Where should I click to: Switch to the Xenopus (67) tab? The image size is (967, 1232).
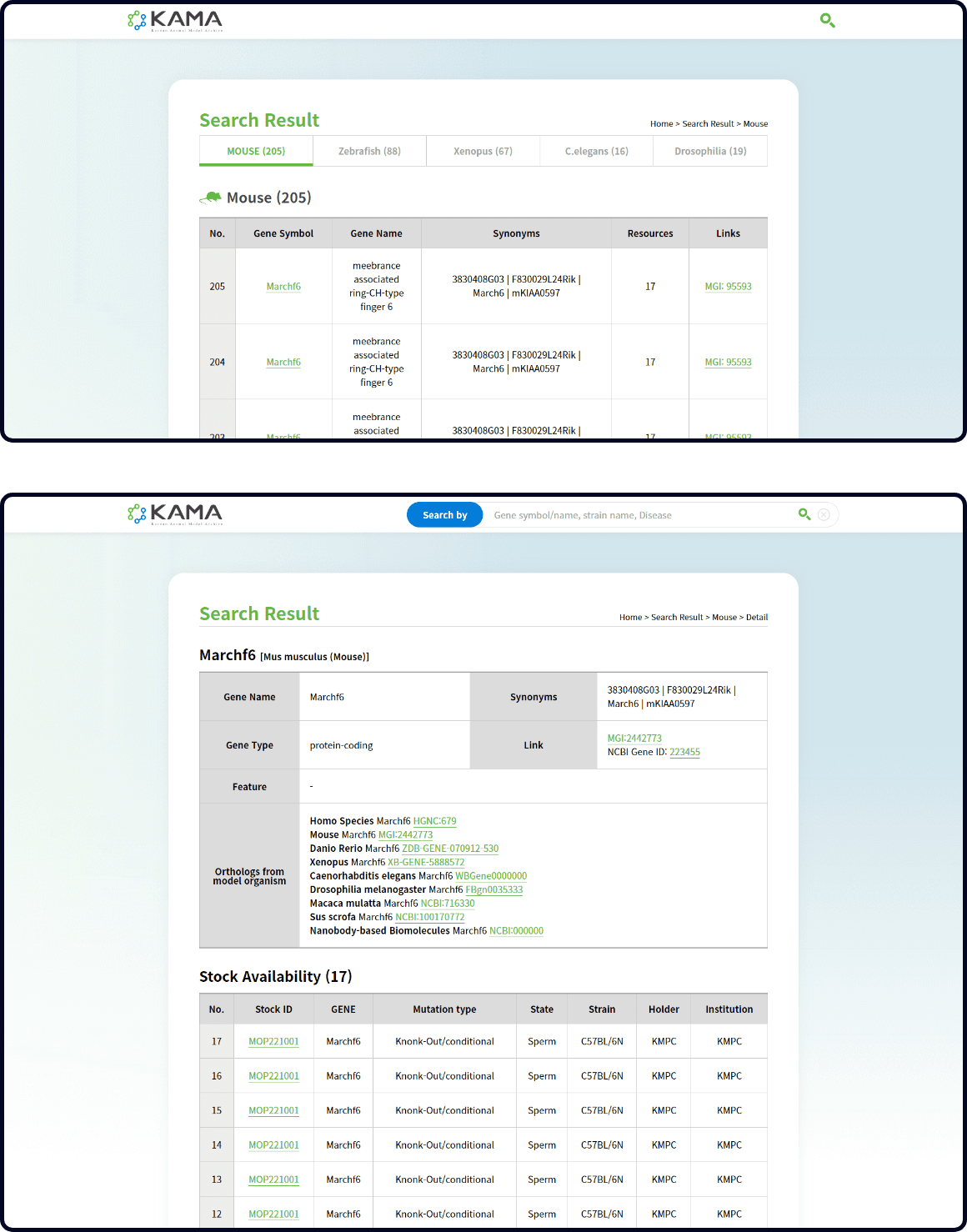[483, 151]
